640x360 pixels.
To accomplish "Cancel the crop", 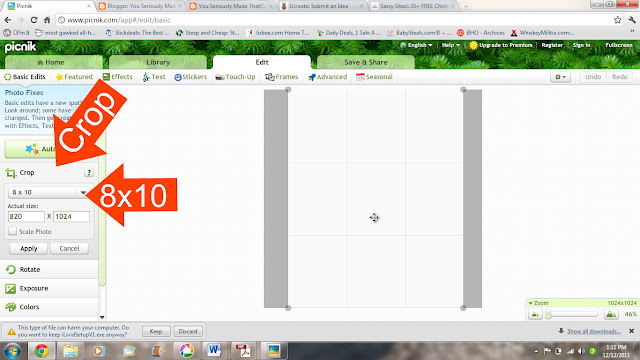I will (x=69, y=248).
